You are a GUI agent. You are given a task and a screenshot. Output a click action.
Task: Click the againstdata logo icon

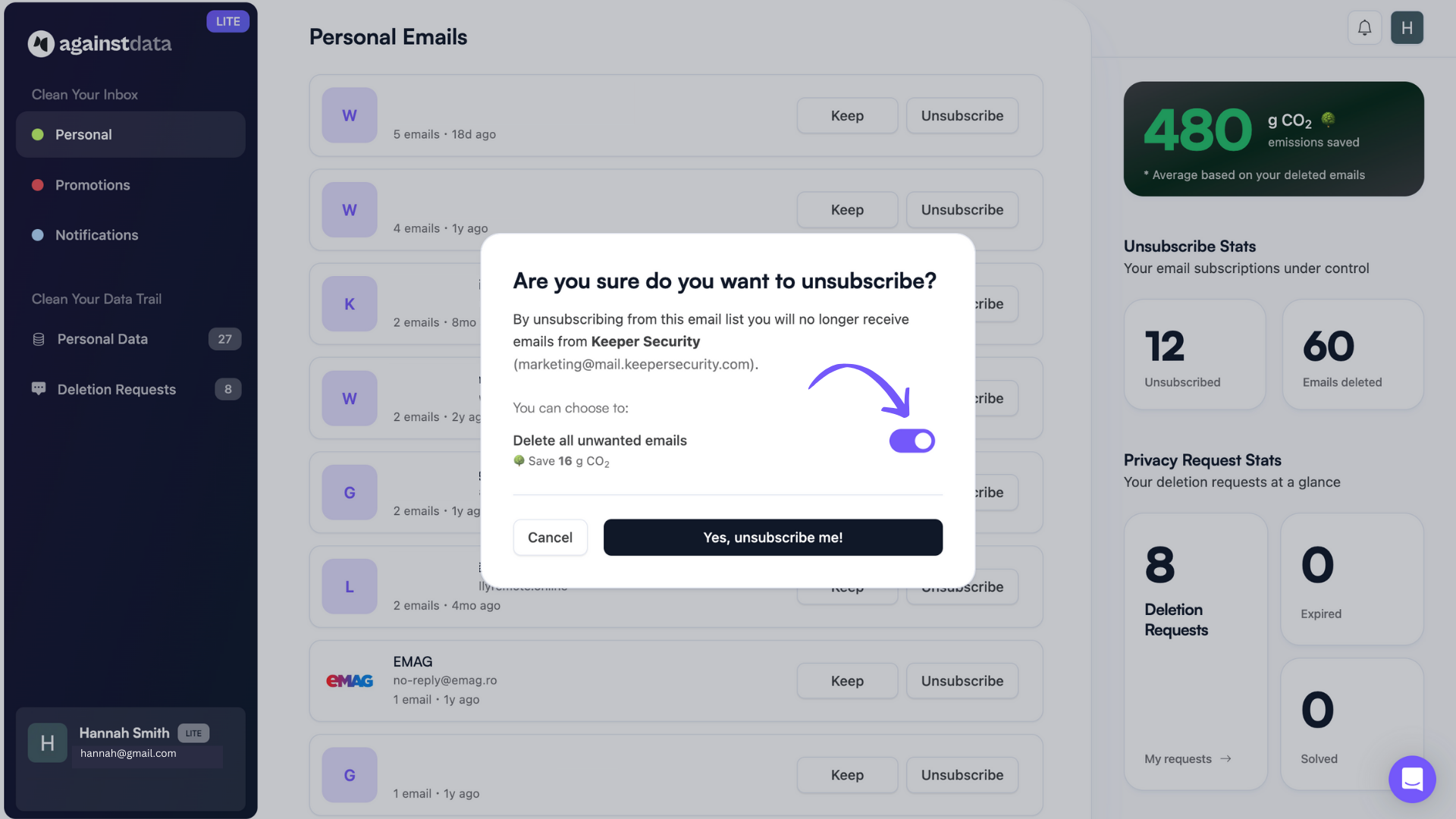pyautogui.click(x=41, y=44)
